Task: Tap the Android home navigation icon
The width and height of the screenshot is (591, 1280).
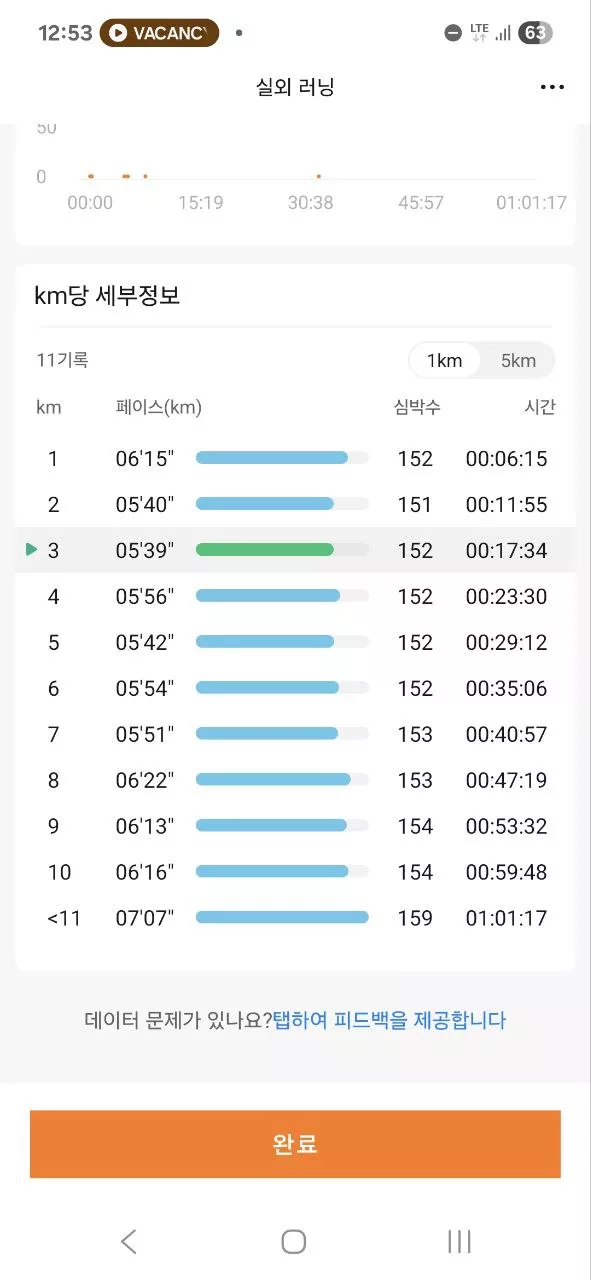Action: [294, 1241]
